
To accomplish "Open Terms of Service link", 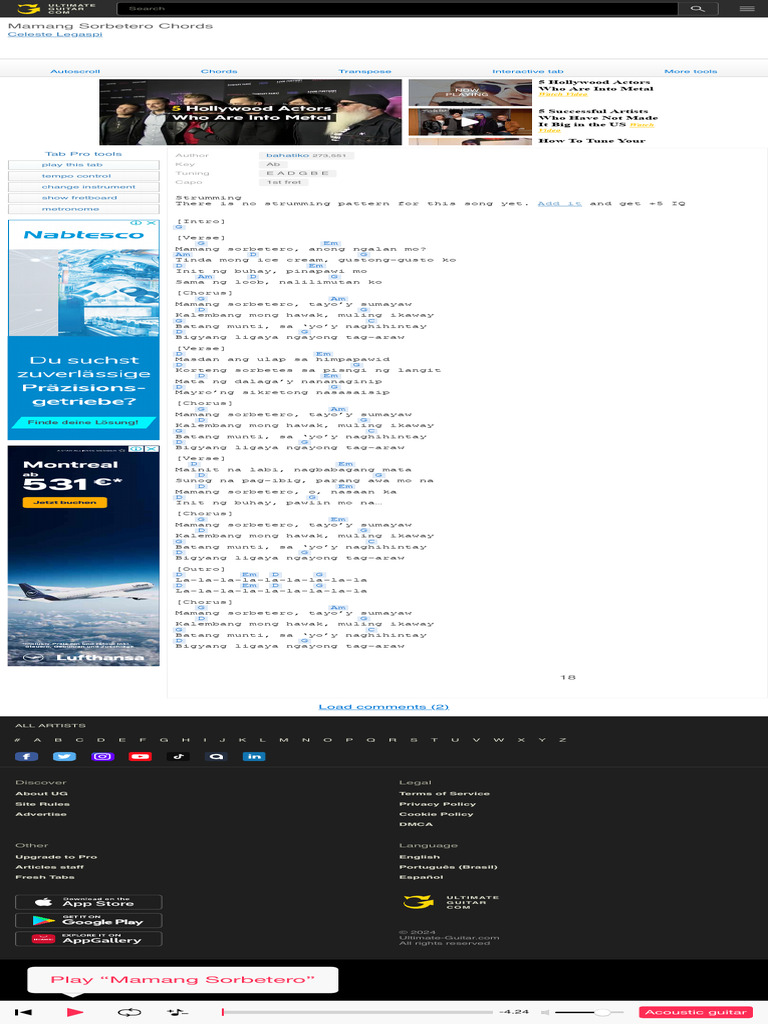I will point(444,793).
